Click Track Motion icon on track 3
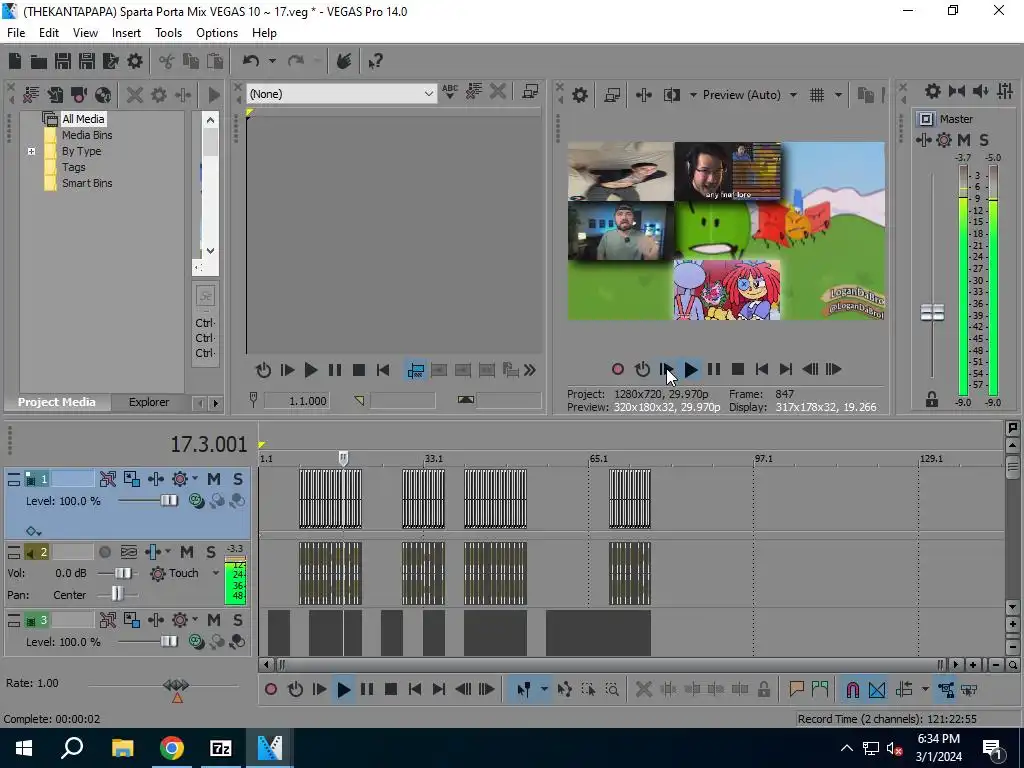This screenshot has height=768, width=1024. [x=131, y=620]
